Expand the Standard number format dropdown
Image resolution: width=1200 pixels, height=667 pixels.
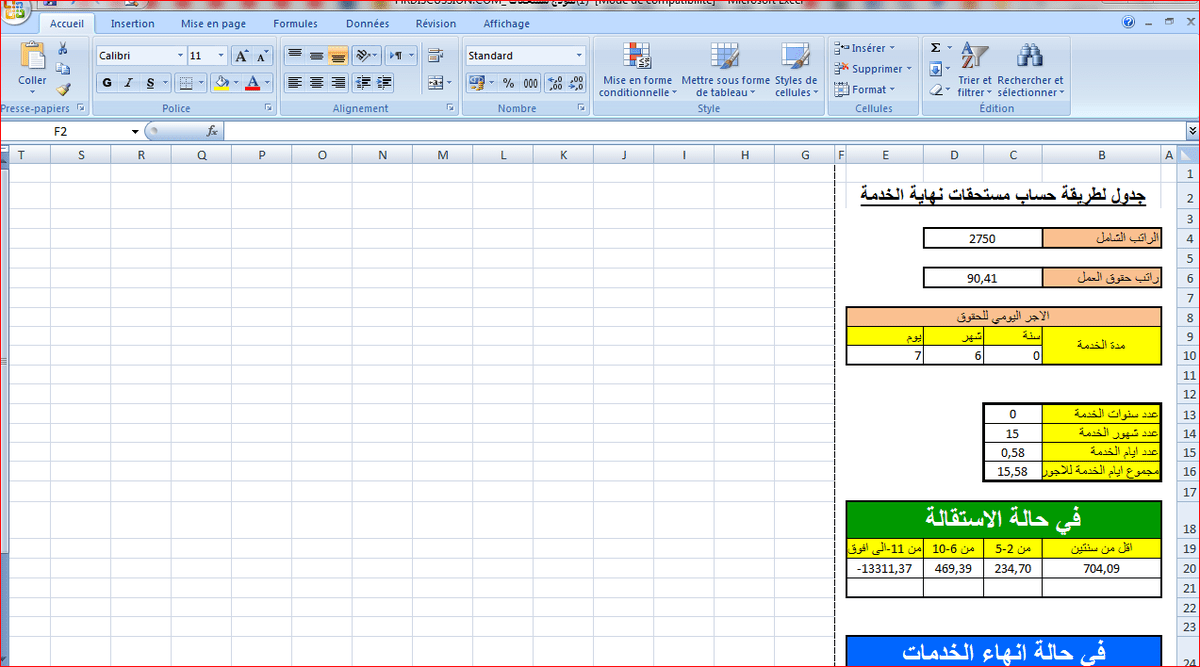579,56
